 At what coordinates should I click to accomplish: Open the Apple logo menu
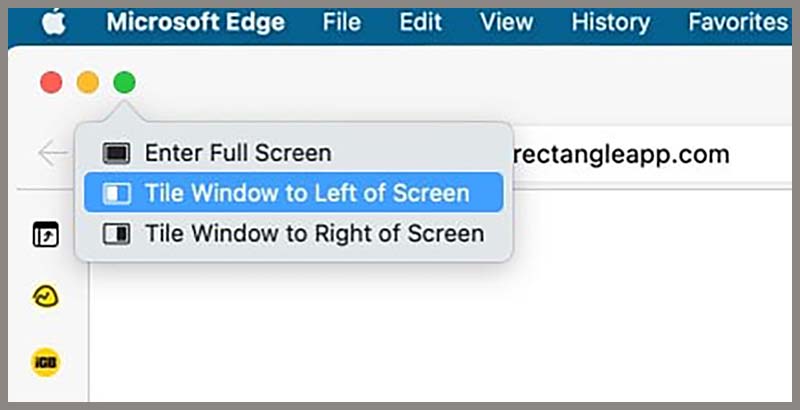53,23
